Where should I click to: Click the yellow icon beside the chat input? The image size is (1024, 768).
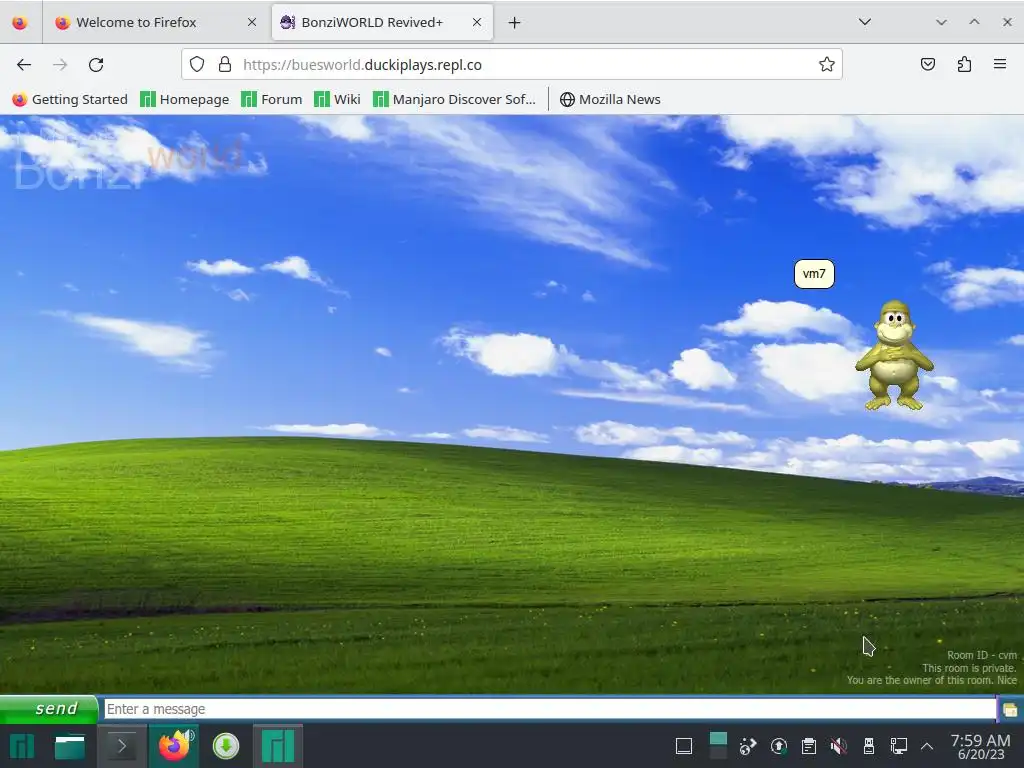(x=1010, y=710)
